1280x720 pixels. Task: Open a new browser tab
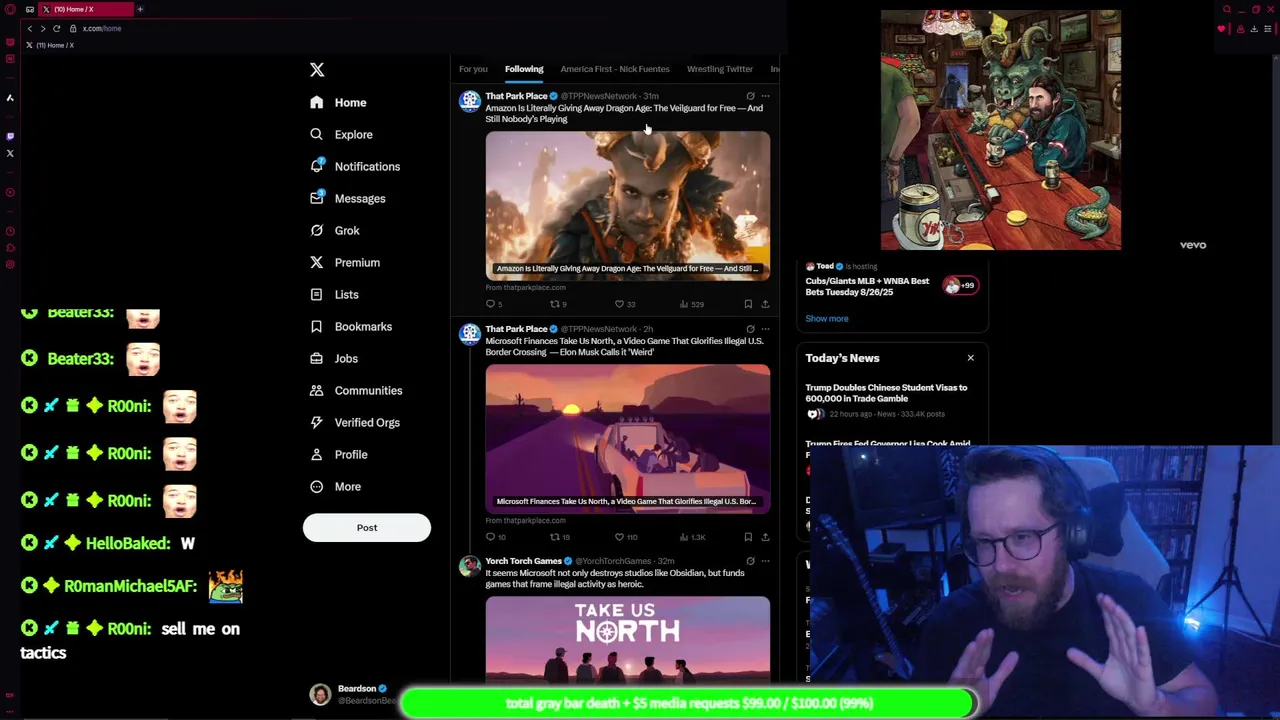pyautogui.click(x=140, y=9)
